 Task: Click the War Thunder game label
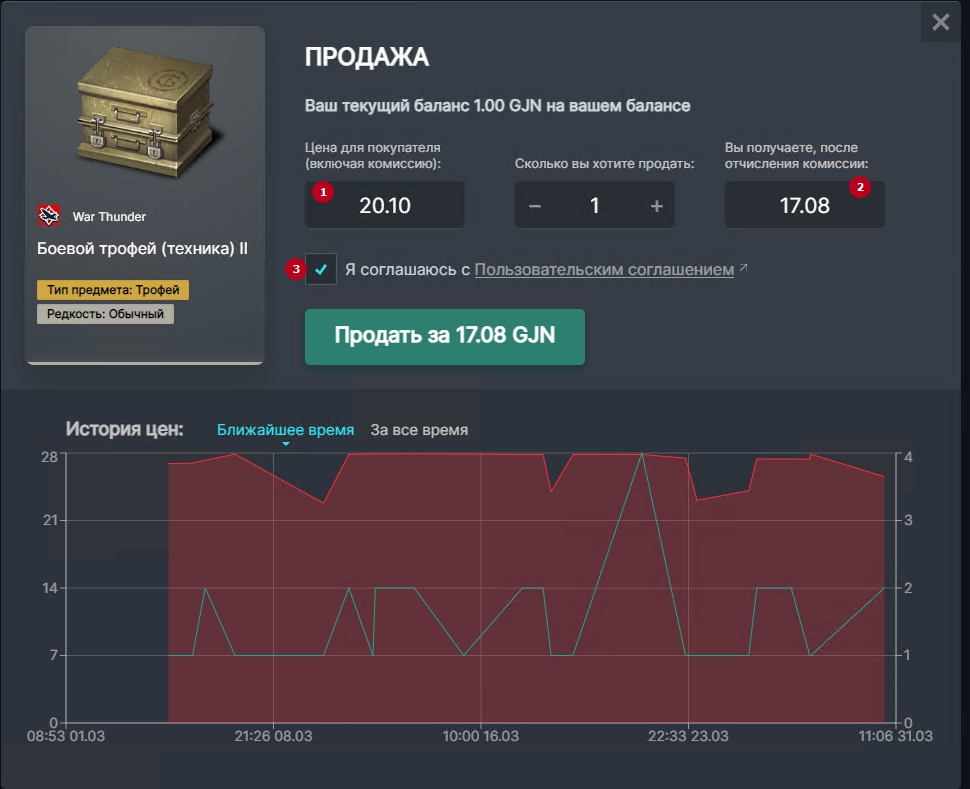109,217
